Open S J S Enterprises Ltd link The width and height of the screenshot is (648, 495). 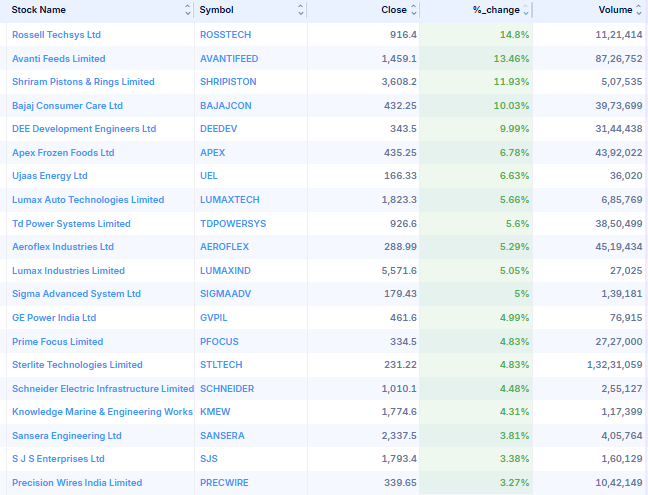58,459
